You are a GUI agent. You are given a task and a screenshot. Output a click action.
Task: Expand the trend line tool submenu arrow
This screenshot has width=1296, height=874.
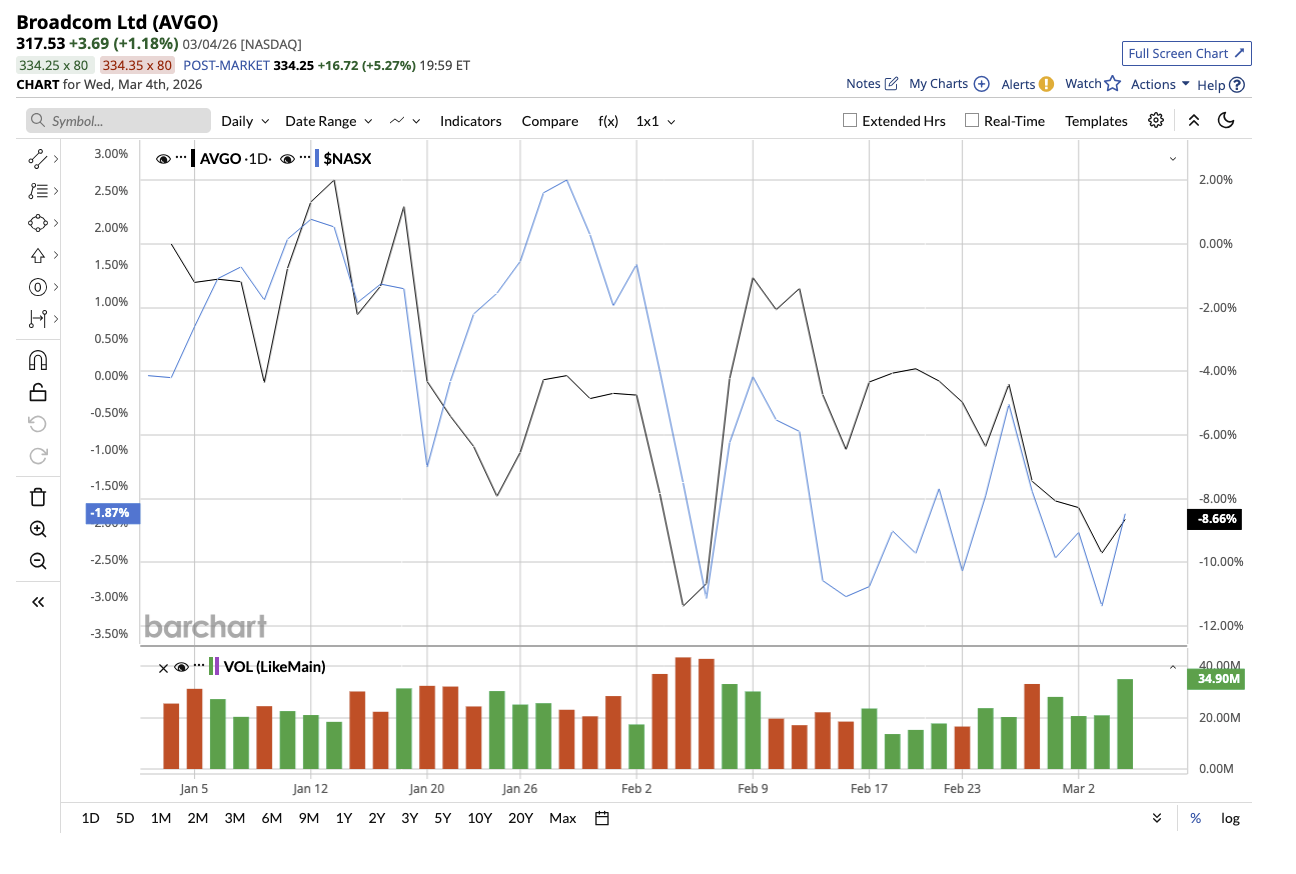(x=55, y=158)
